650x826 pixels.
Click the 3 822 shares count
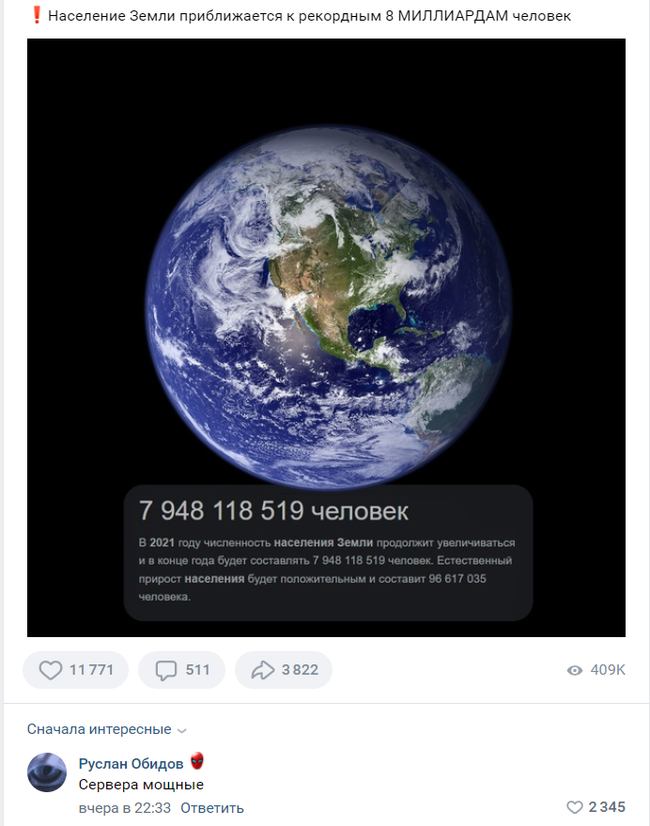point(300,670)
